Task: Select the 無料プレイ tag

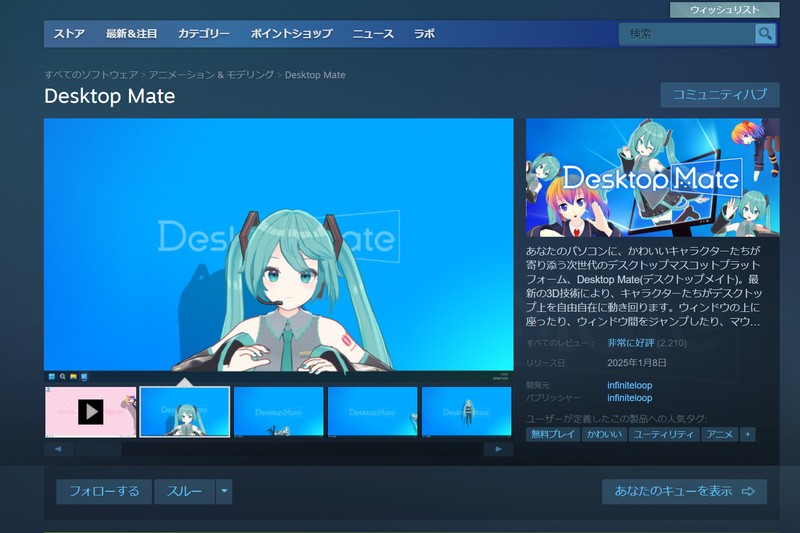Action: click(553, 435)
